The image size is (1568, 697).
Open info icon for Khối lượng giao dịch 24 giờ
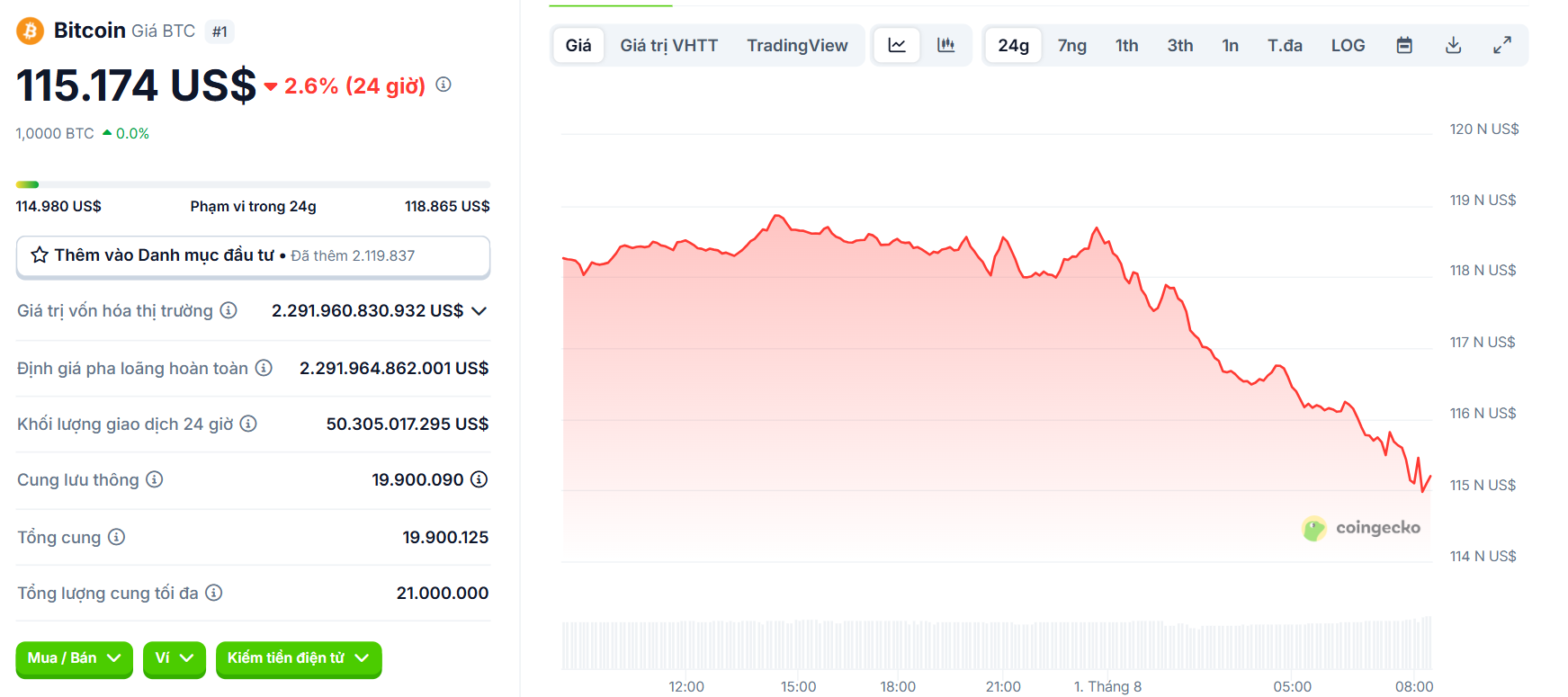248,424
